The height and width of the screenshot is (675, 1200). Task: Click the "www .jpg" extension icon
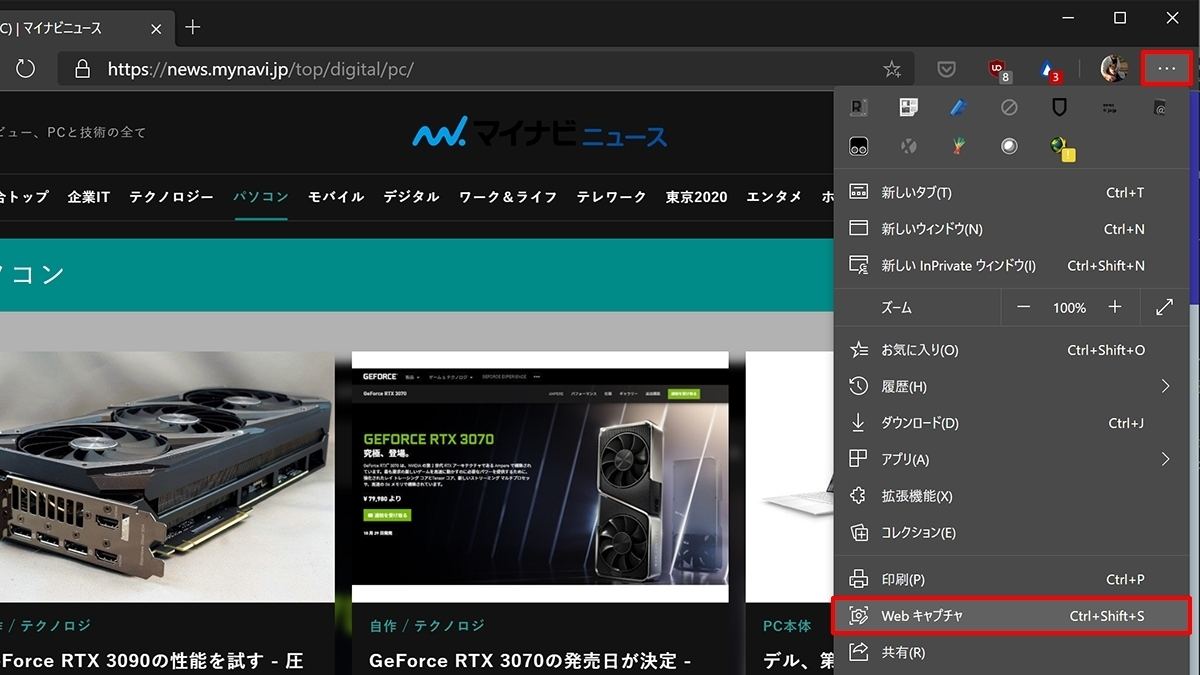(1110, 107)
